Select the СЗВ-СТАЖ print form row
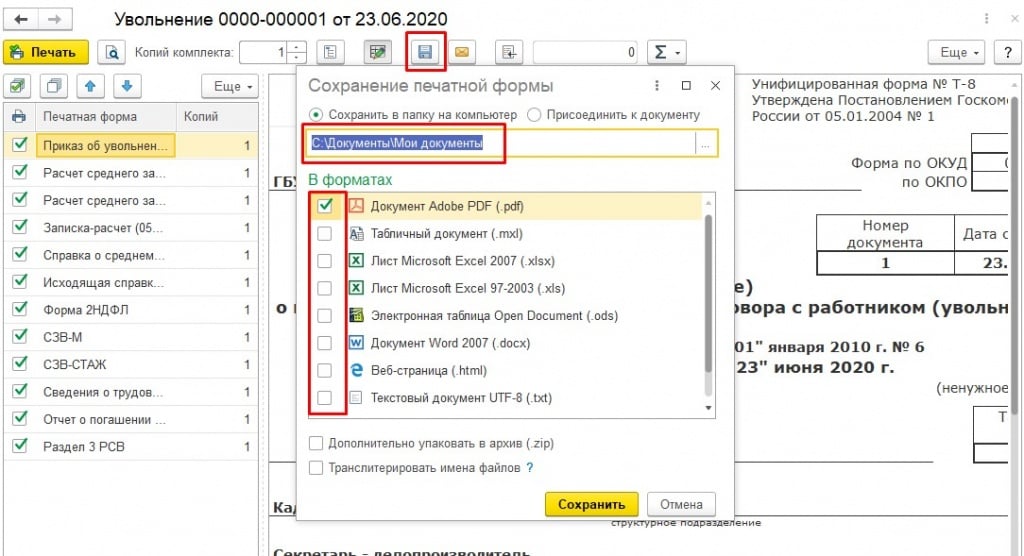 click(105, 365)
